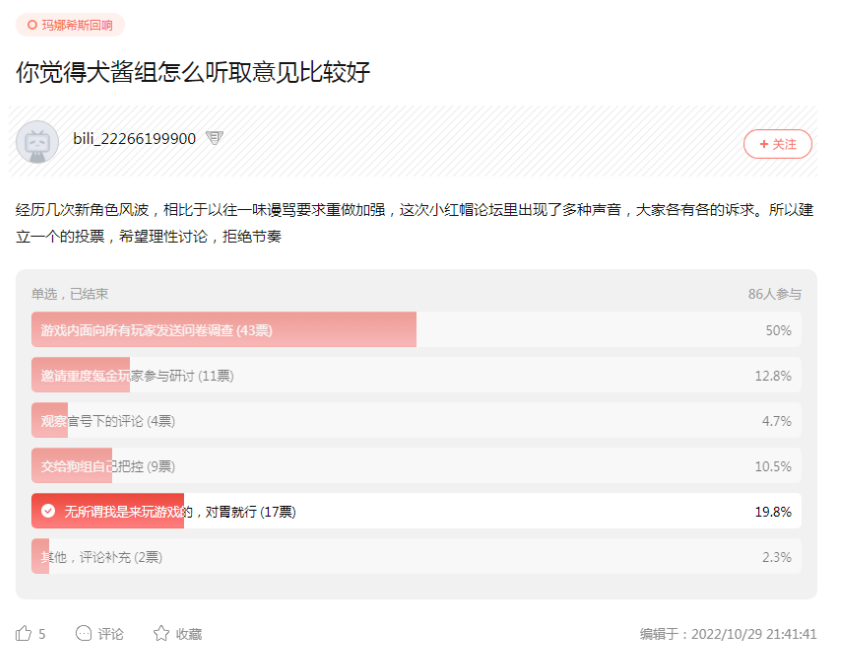Click the user level badge icon
This screenshot has height=669, width=850.
pyautogui.click(x=215, y=138)
